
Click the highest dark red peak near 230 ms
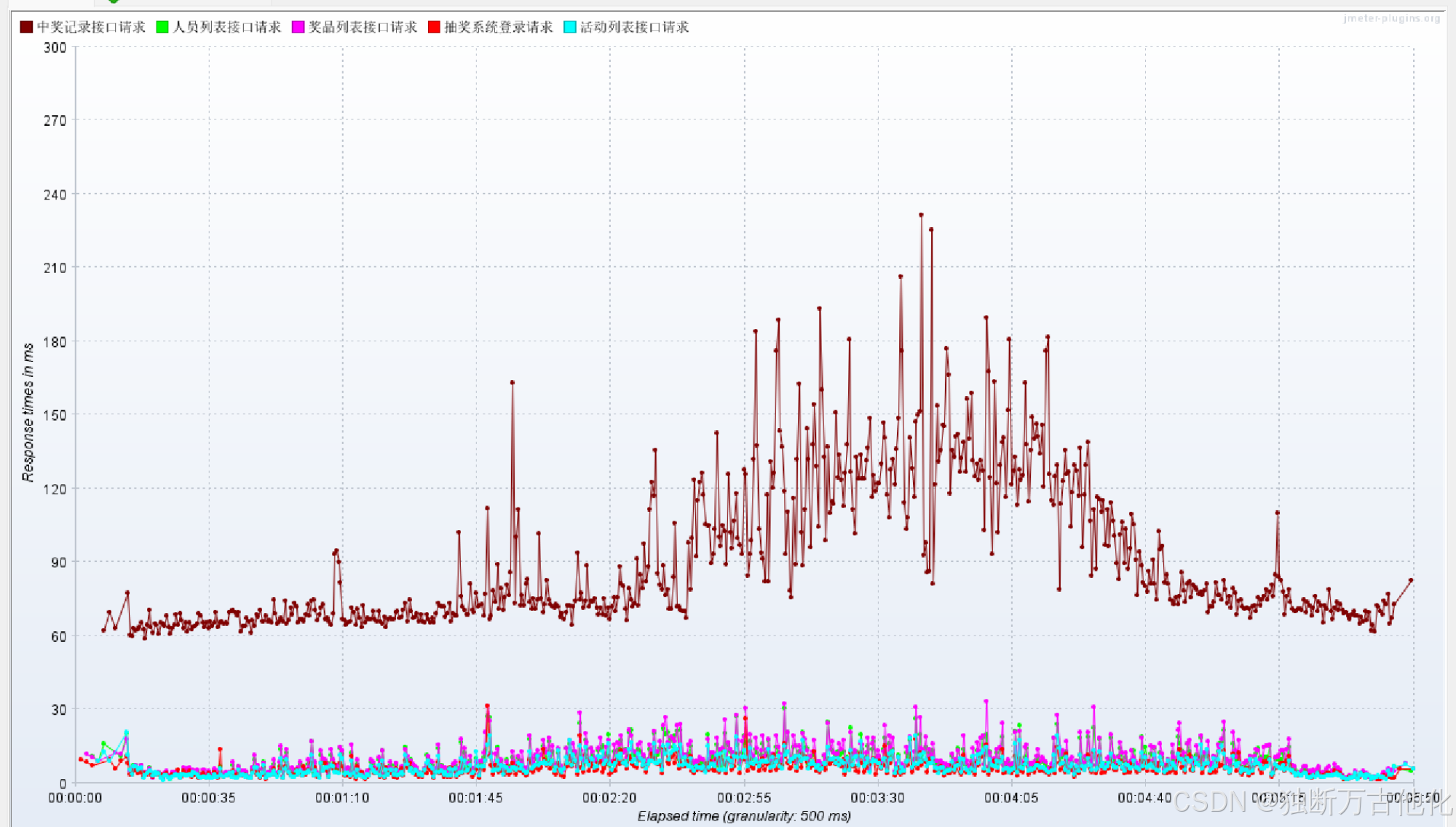pyautogui.click(x=921, y=215)
